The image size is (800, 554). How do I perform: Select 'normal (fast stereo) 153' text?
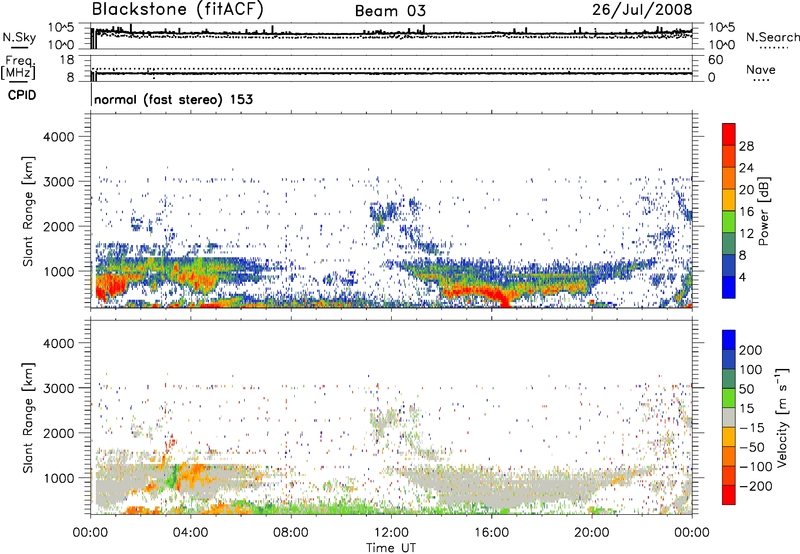tap(173, 99)
